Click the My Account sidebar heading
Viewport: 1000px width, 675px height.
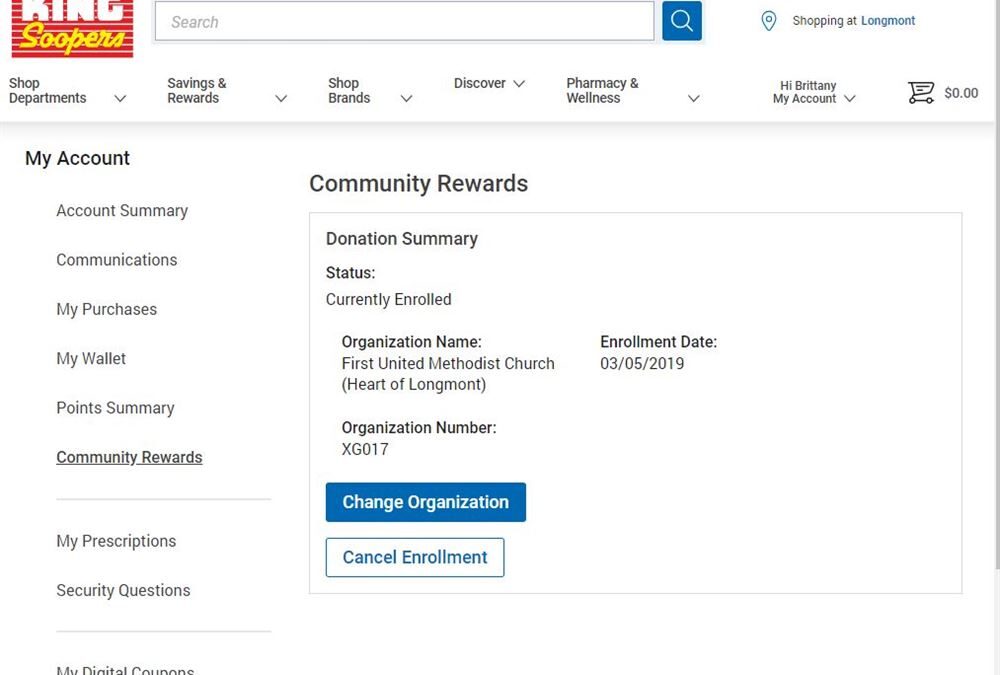pos(77,158)
